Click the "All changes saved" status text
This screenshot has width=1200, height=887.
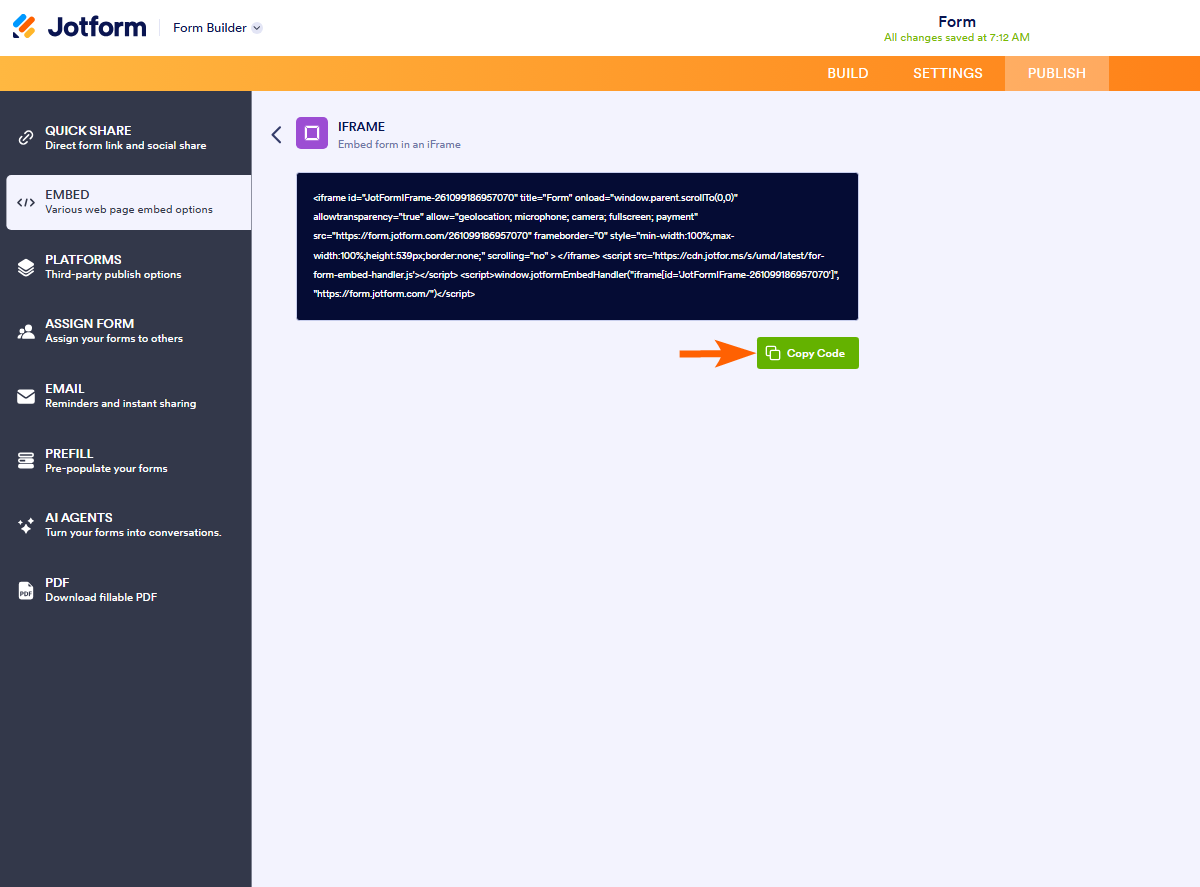tap(956, 38)
